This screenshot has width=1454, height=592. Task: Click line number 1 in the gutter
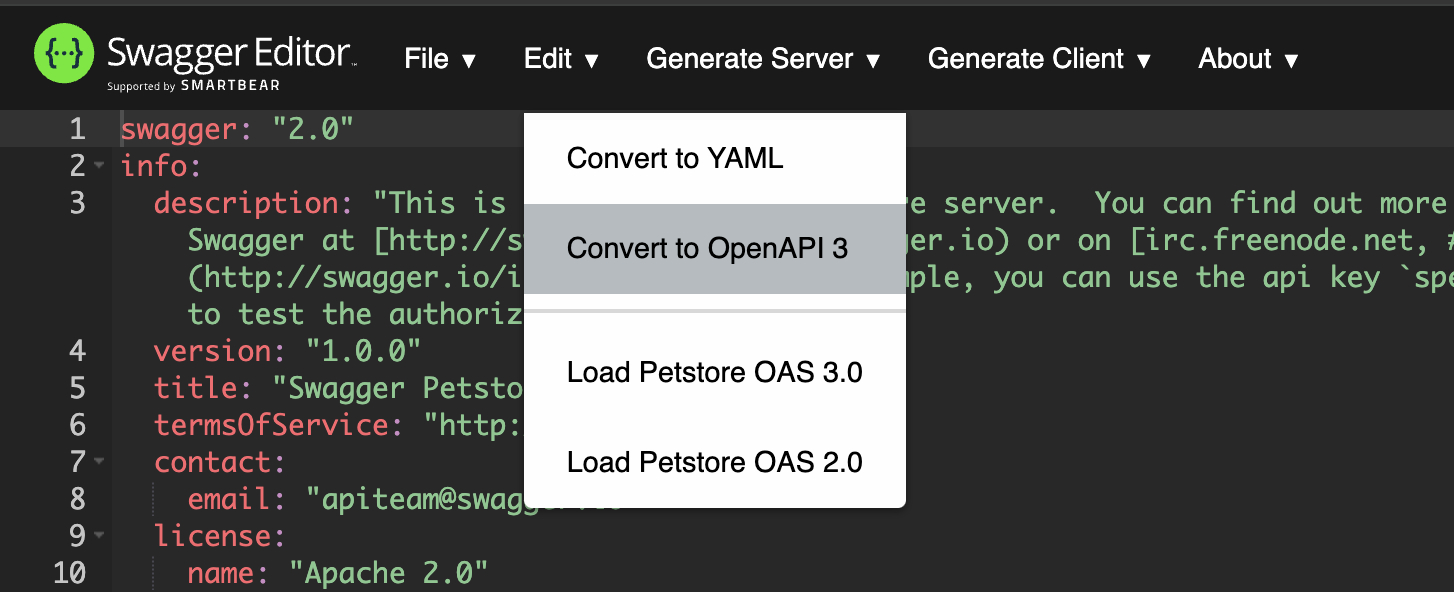tap(77, 129)
